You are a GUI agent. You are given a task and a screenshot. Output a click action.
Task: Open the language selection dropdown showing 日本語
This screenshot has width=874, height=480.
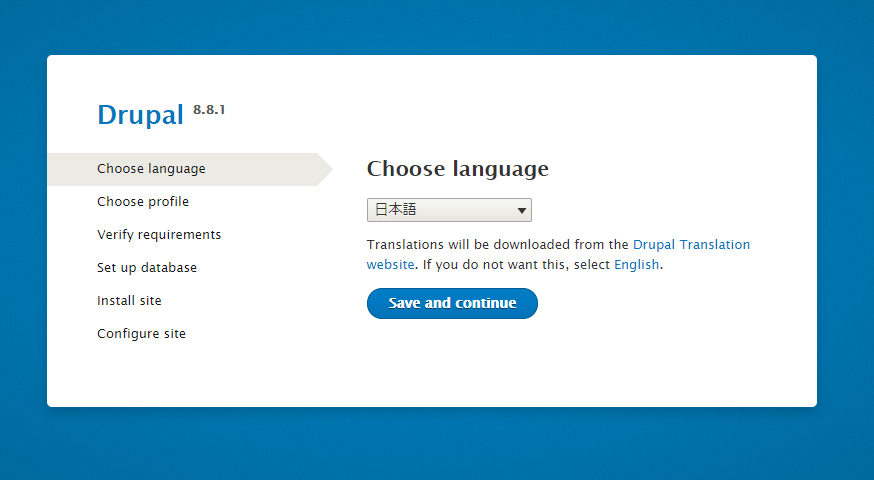click(449, 210)
